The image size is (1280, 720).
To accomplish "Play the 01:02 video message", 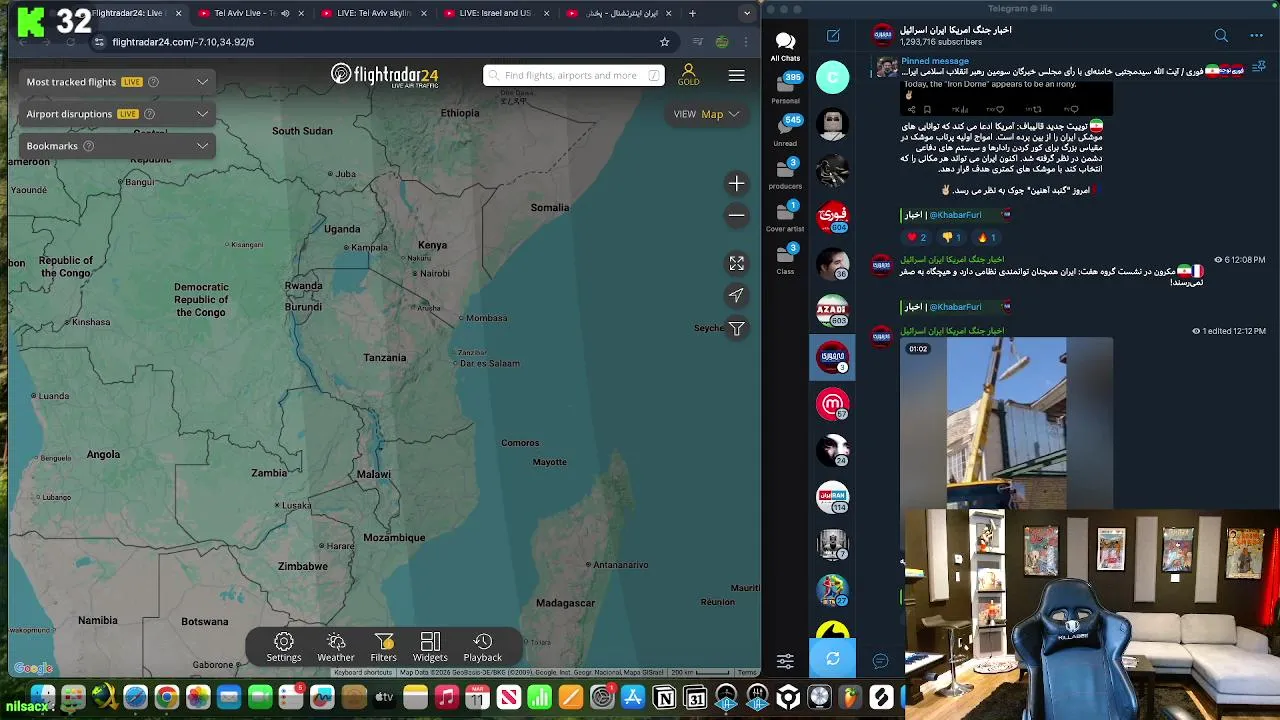I will 1006,423.
